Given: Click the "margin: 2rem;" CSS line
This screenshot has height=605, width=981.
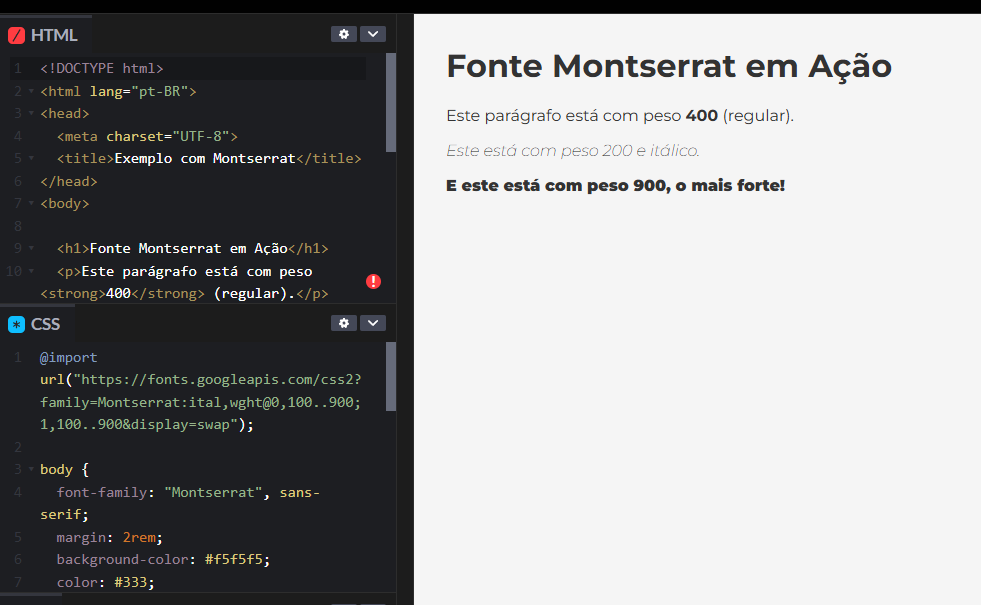Looking at the screenshot, I should [109, 537].
